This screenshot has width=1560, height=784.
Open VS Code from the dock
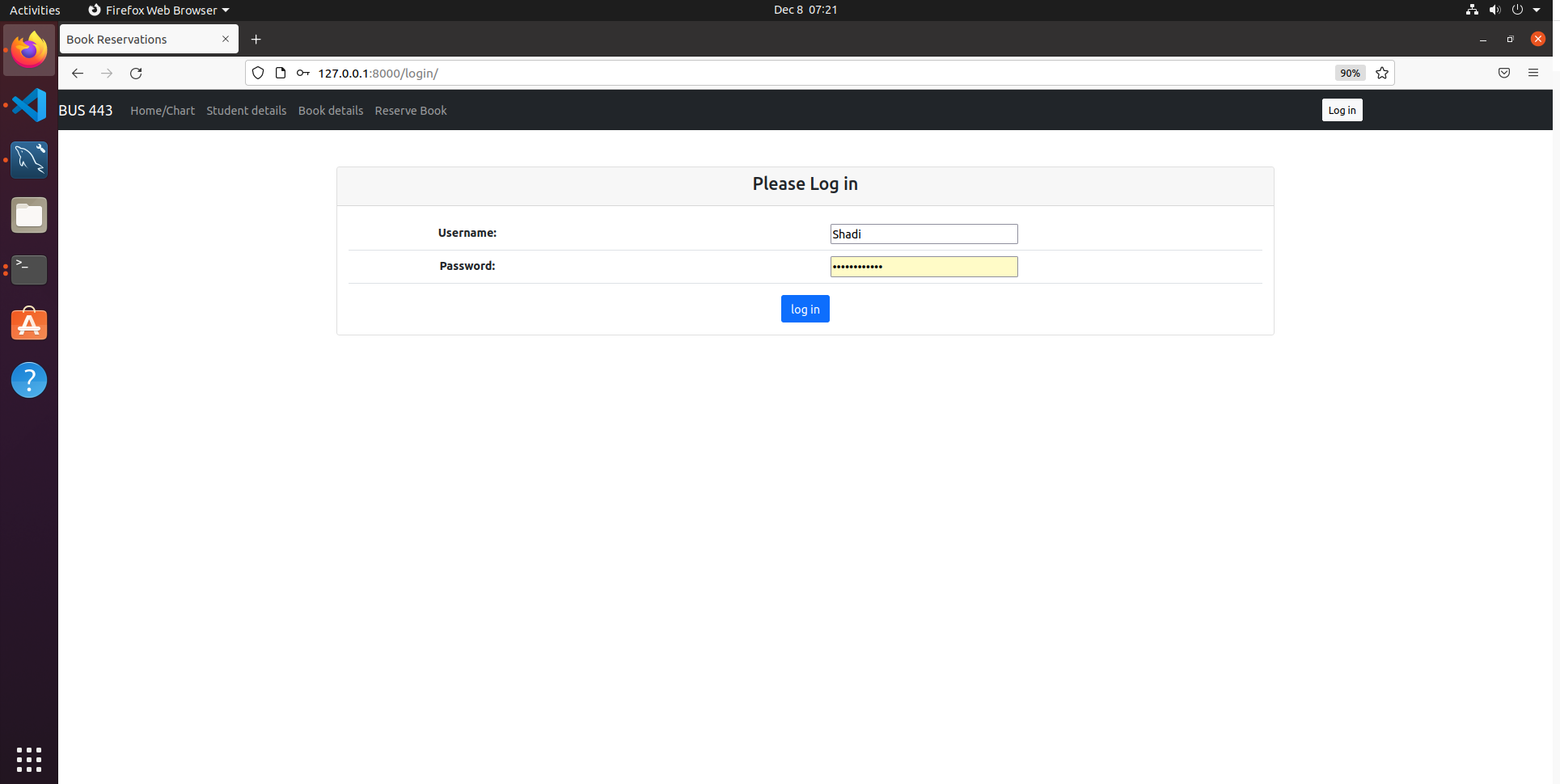point(29,105)
